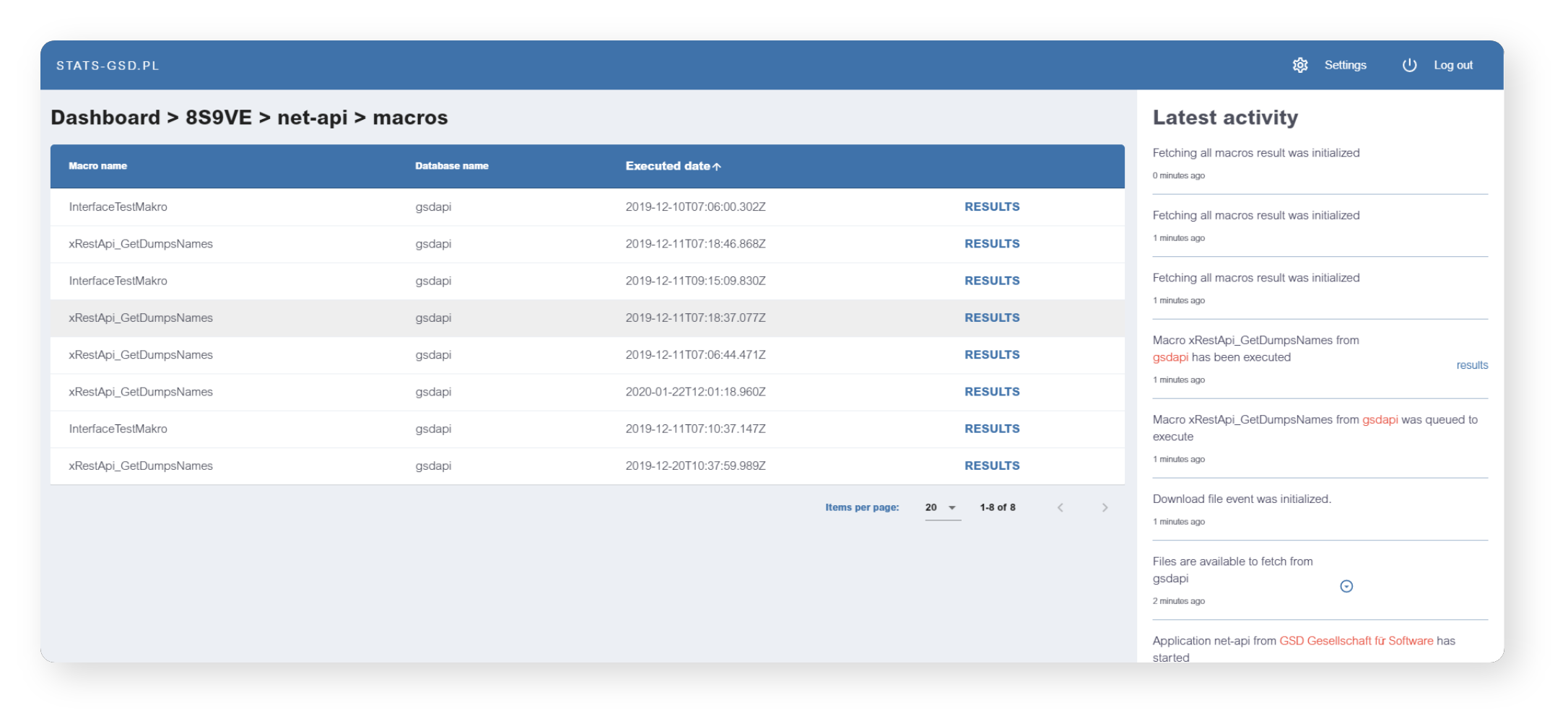1568x726 pixels.
Task: Click the Log out power icon
Action: click(x=1408, y=65)
